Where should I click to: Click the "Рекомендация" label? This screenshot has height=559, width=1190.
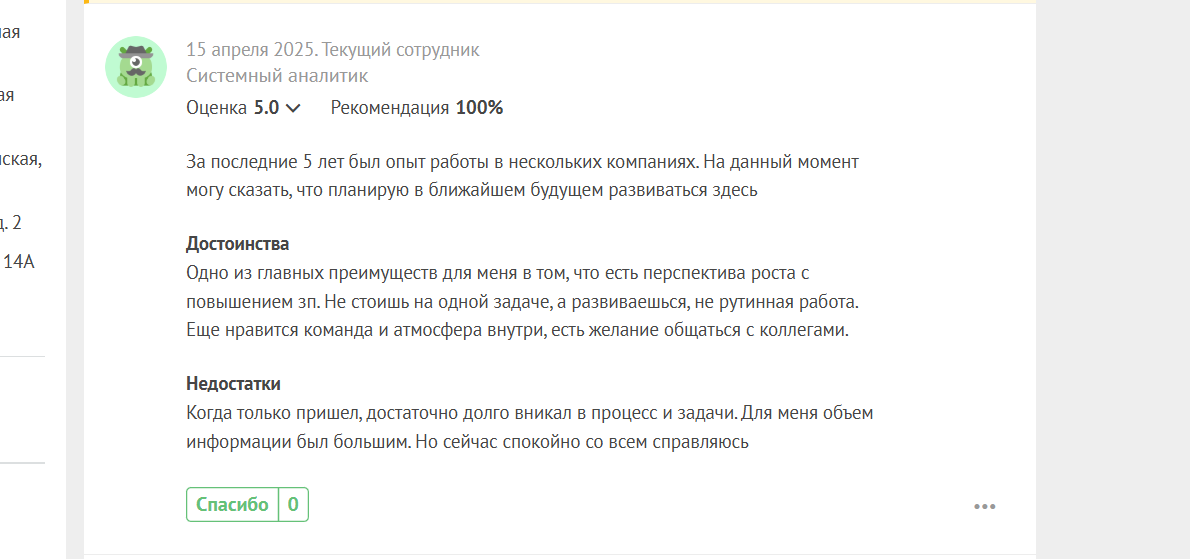click(x=390, y=108)
